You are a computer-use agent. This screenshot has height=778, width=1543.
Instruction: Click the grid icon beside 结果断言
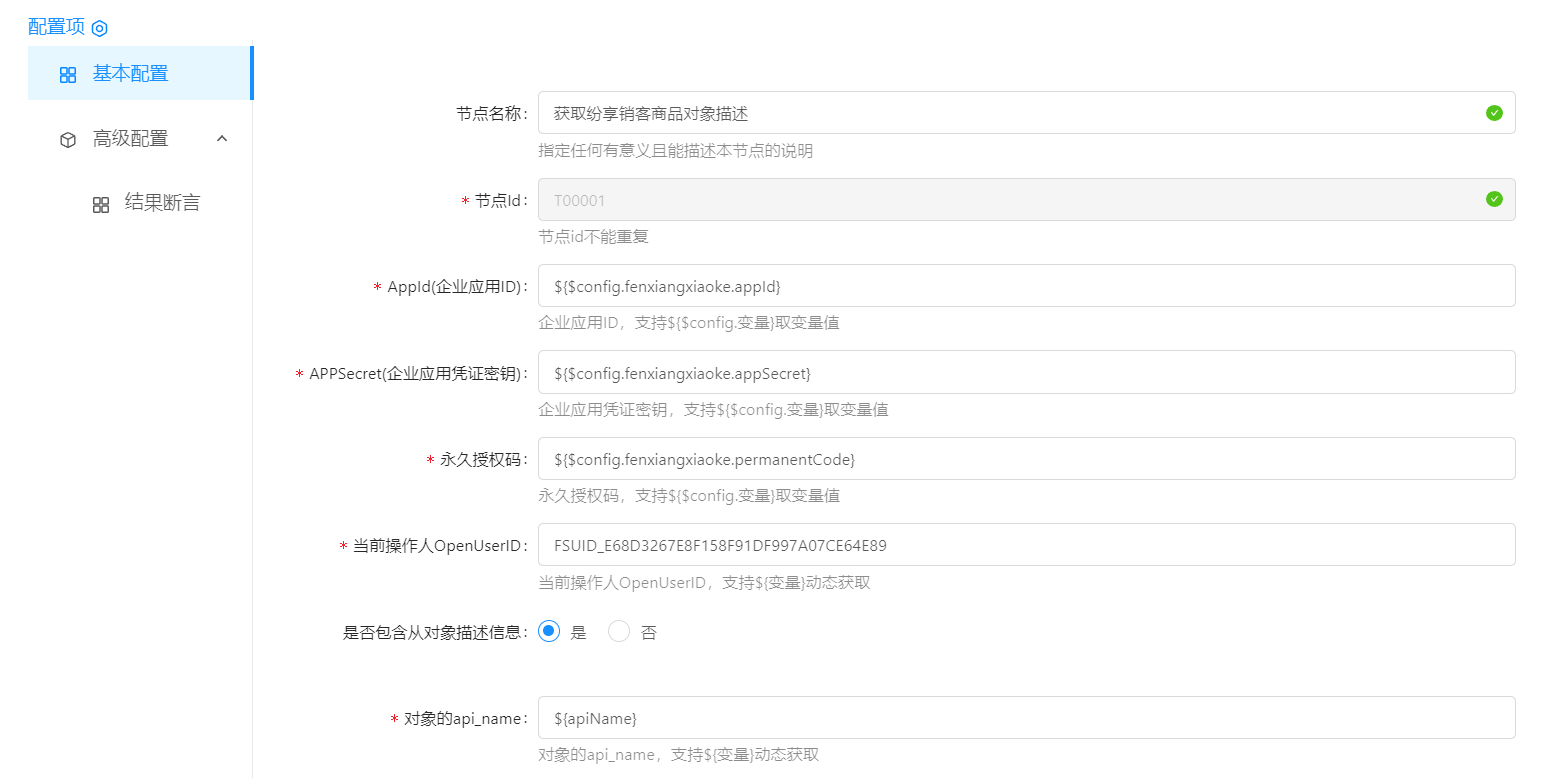pos(101,204)
